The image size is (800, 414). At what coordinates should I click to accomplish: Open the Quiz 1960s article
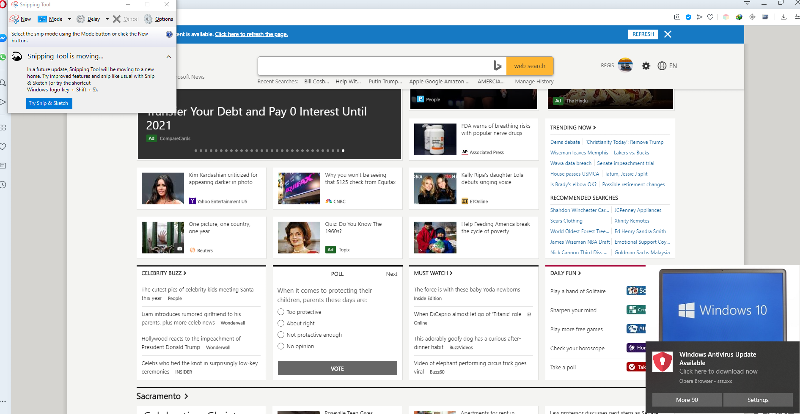coord(337,237)
